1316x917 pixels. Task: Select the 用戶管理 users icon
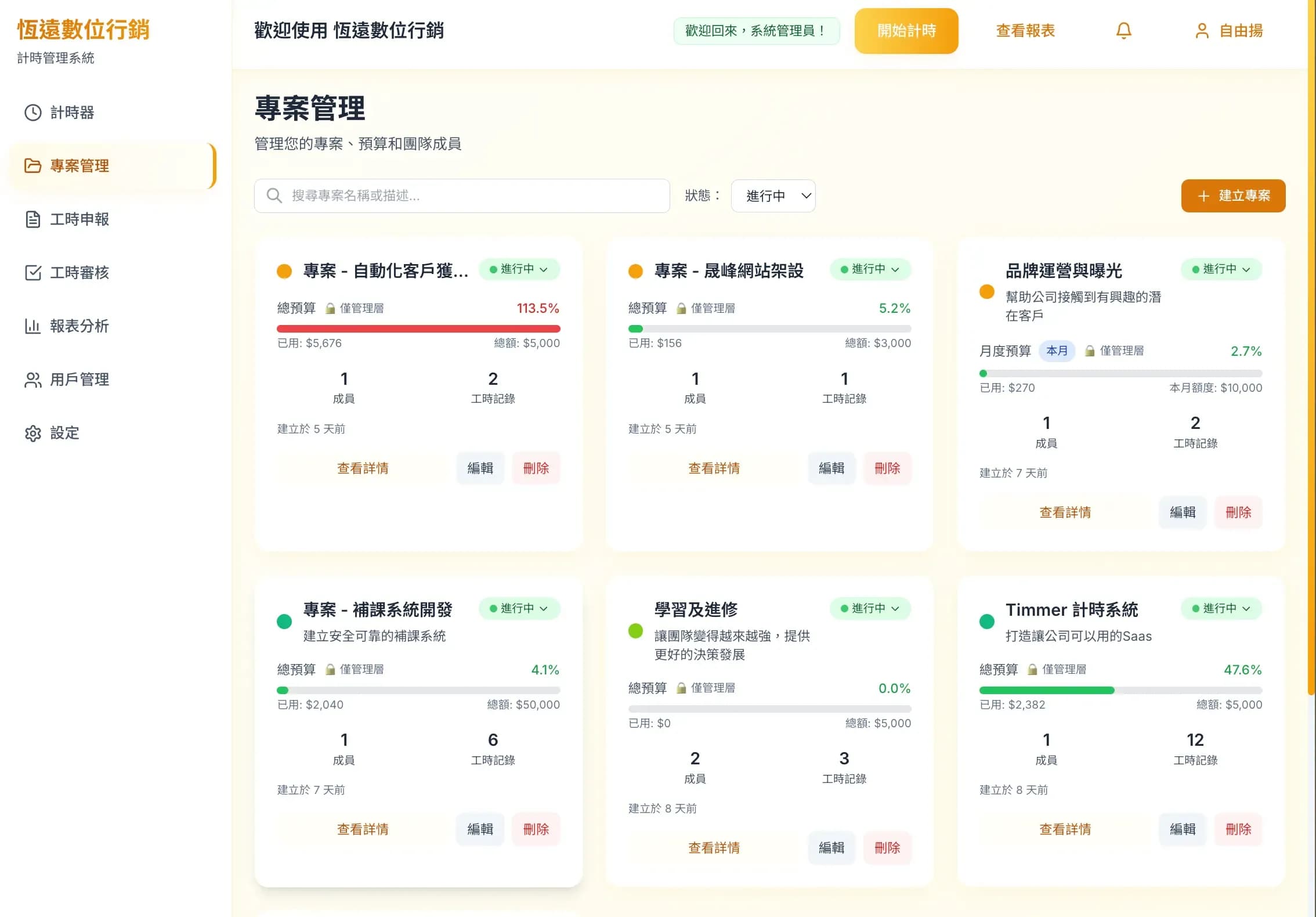click(33, 380)
